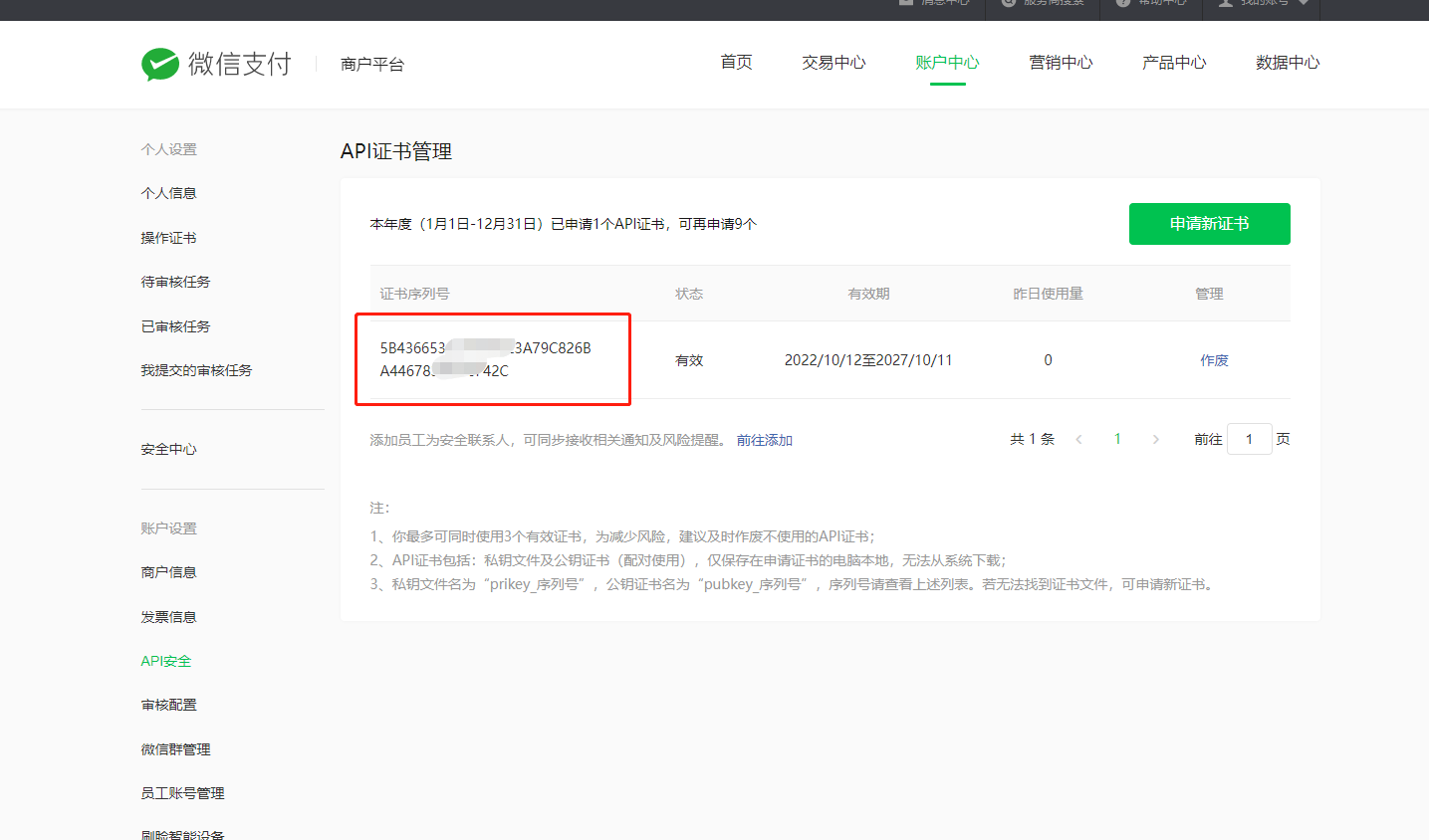Click the API证书管理 page title
1429x840 pixels.
click(396, 151)
